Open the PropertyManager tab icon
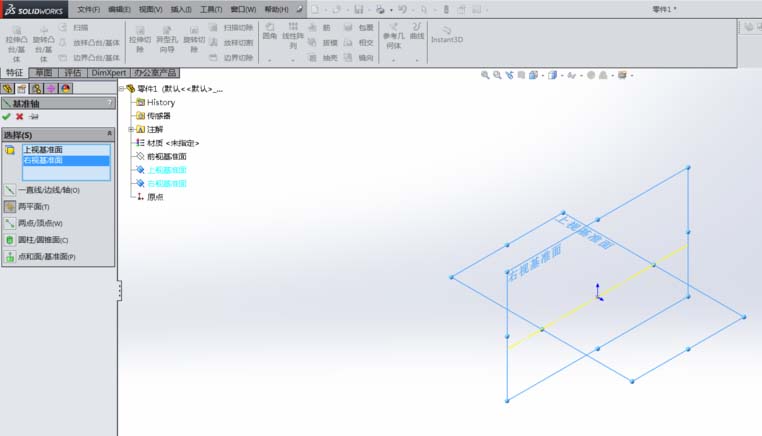This screenshot has width=762, height=436. (22, 88)
